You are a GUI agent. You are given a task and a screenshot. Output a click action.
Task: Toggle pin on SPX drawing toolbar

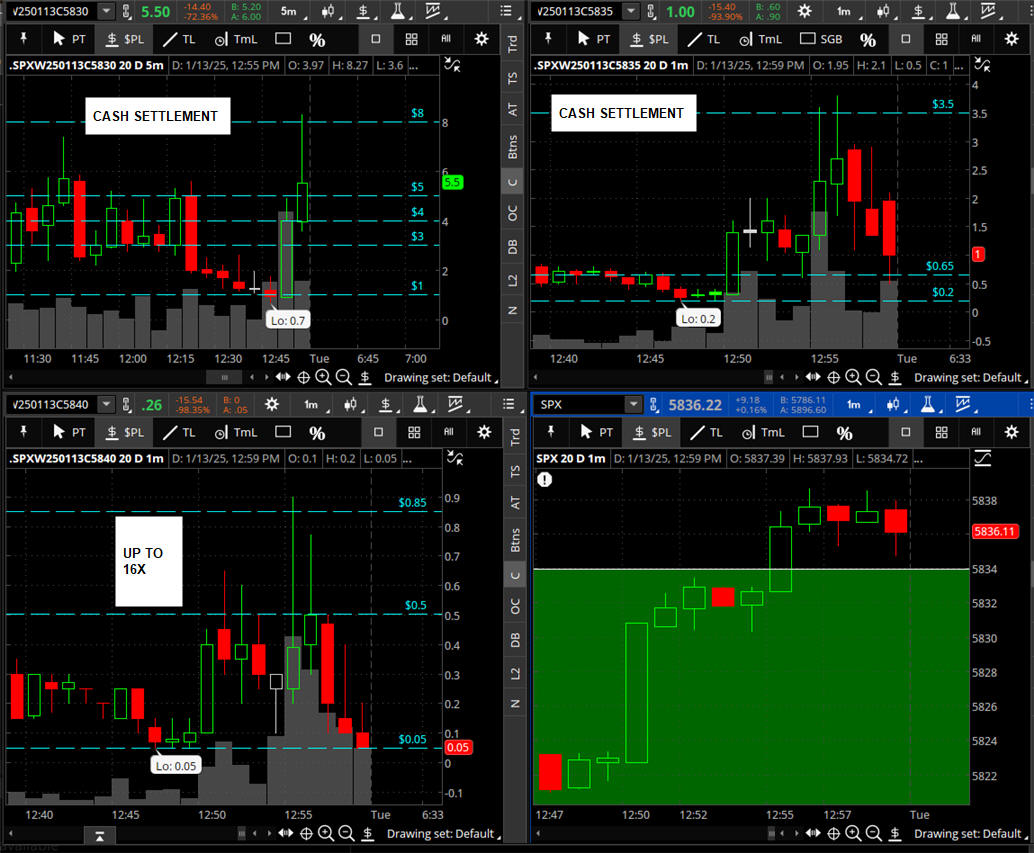pos(551,432)
